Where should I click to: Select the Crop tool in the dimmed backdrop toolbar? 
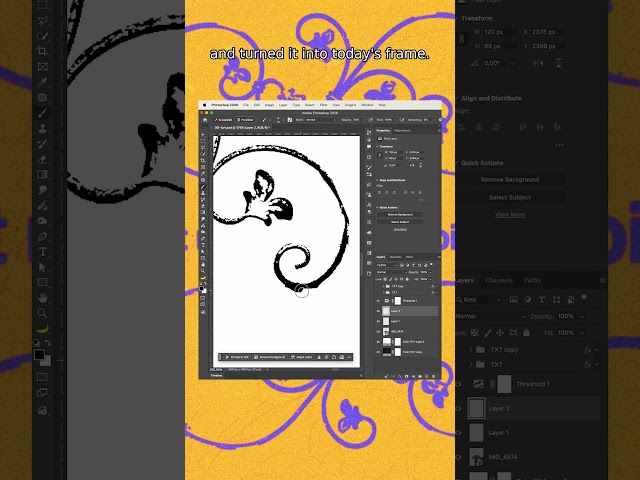pyautogui.click(x=42, y=51)
